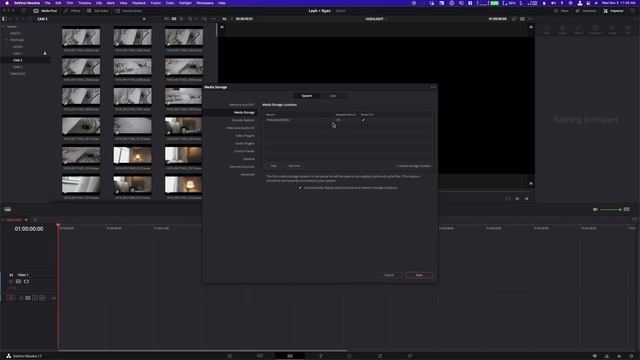Screen dimensions: 640x360
Task: Go to the Fairlight page icon
Action: (x=380, y=356)
